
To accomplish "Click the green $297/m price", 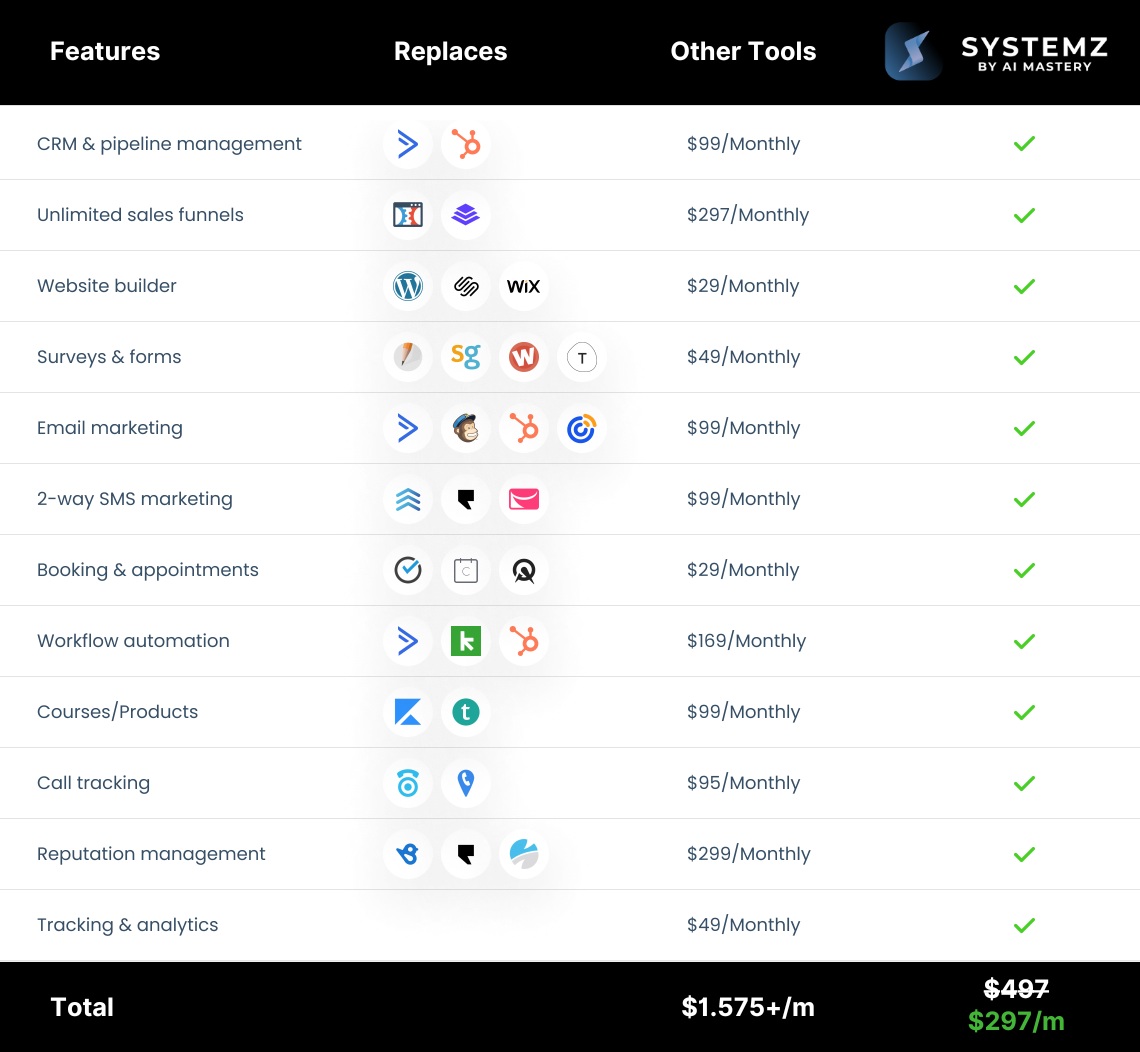I will [1016, 1021].
